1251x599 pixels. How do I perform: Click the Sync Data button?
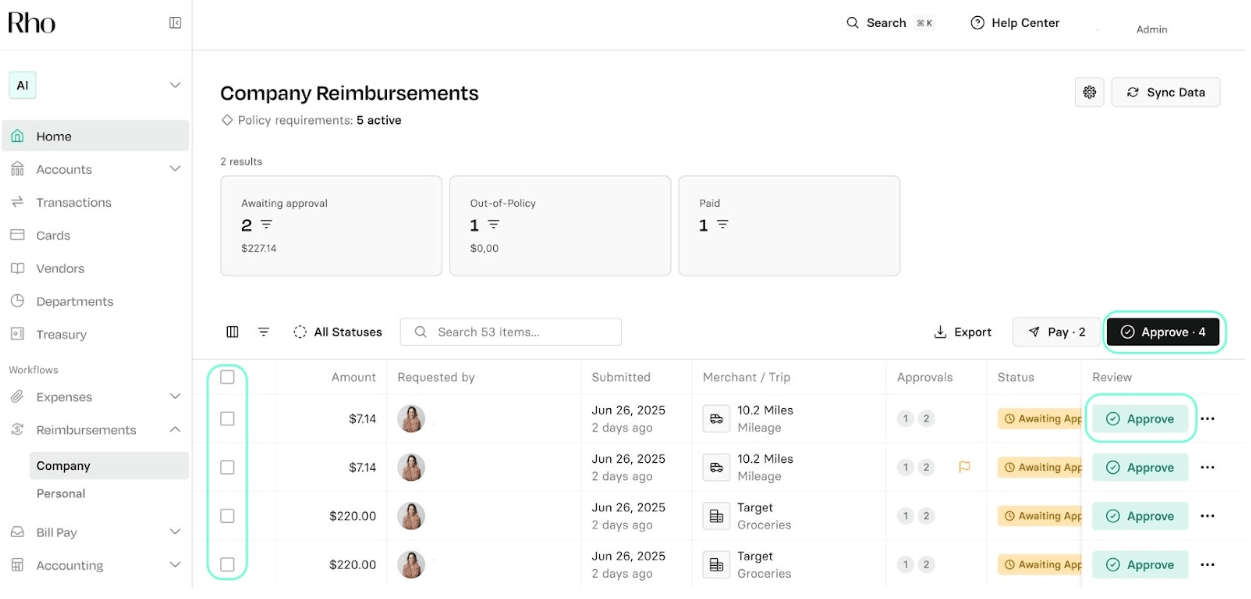click(x=1165, y=92)
